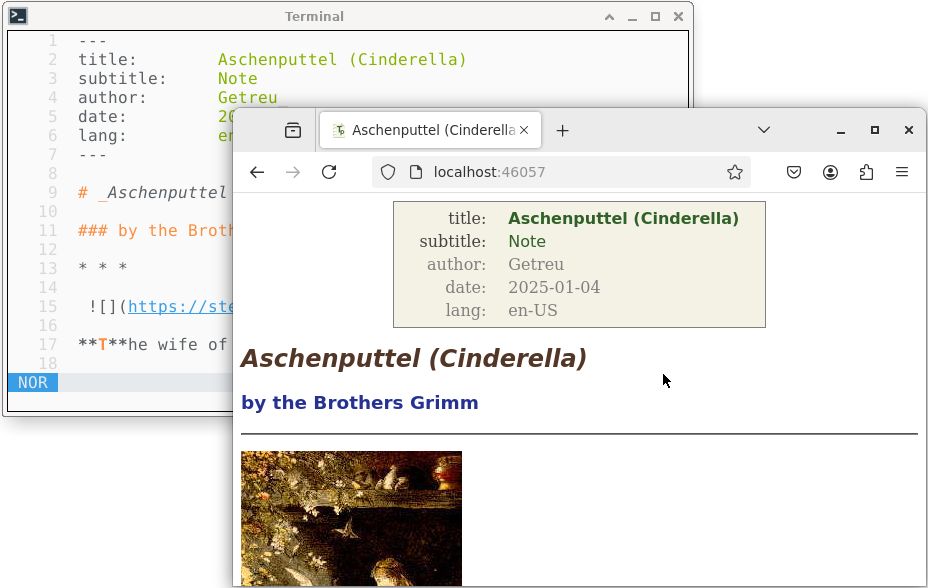Expand the list all tabs dropdown
Viewport: 928px width, 588px height.
764,130
